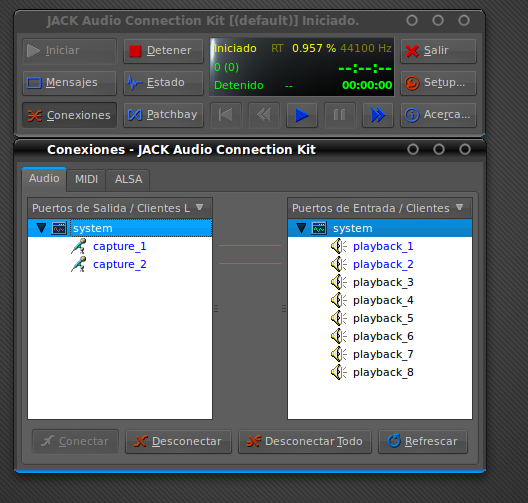Click the output system client card icon
The image size is (528, 503).
tap(59, 228)
